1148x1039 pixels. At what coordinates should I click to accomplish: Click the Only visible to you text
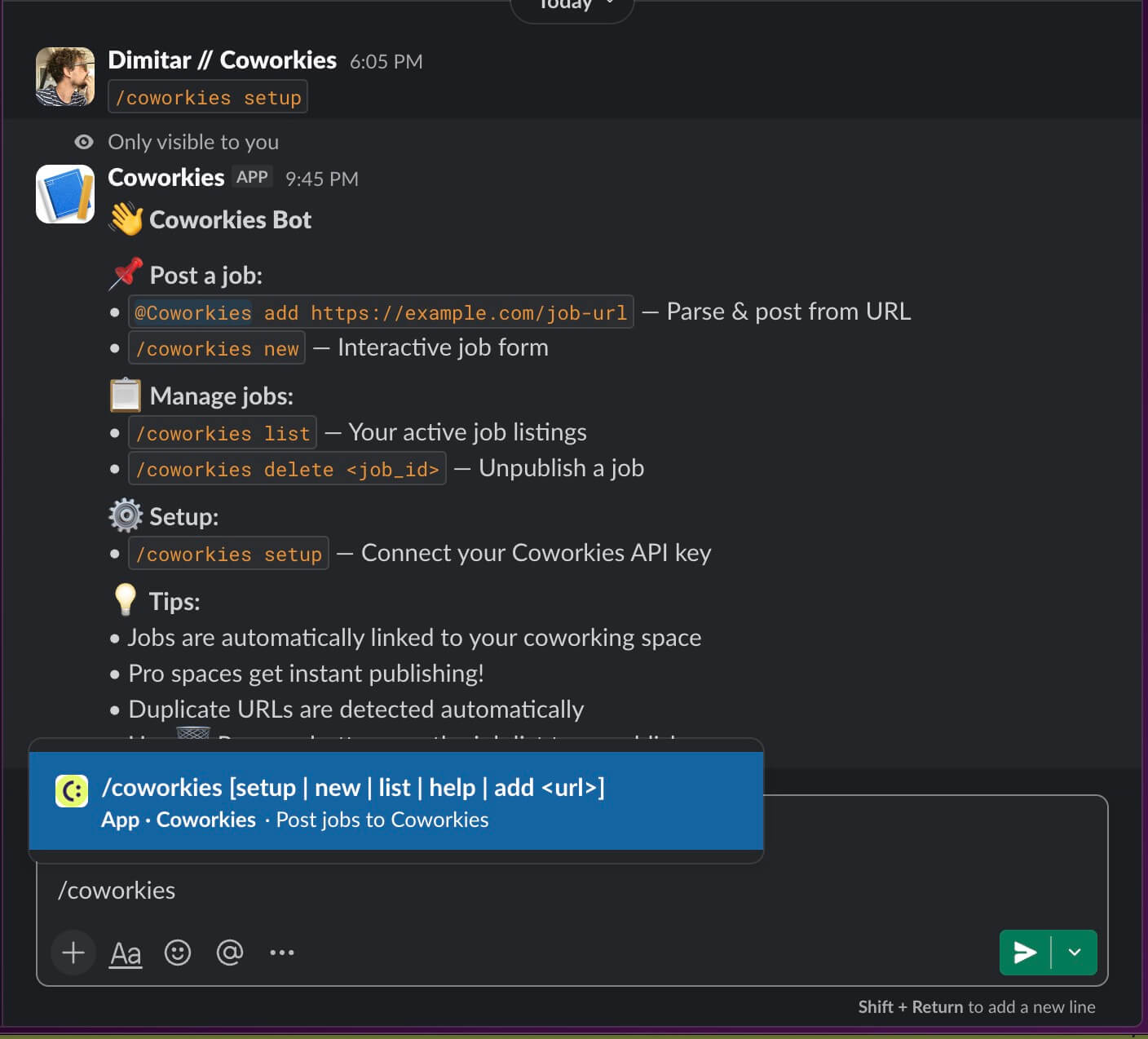193,142
